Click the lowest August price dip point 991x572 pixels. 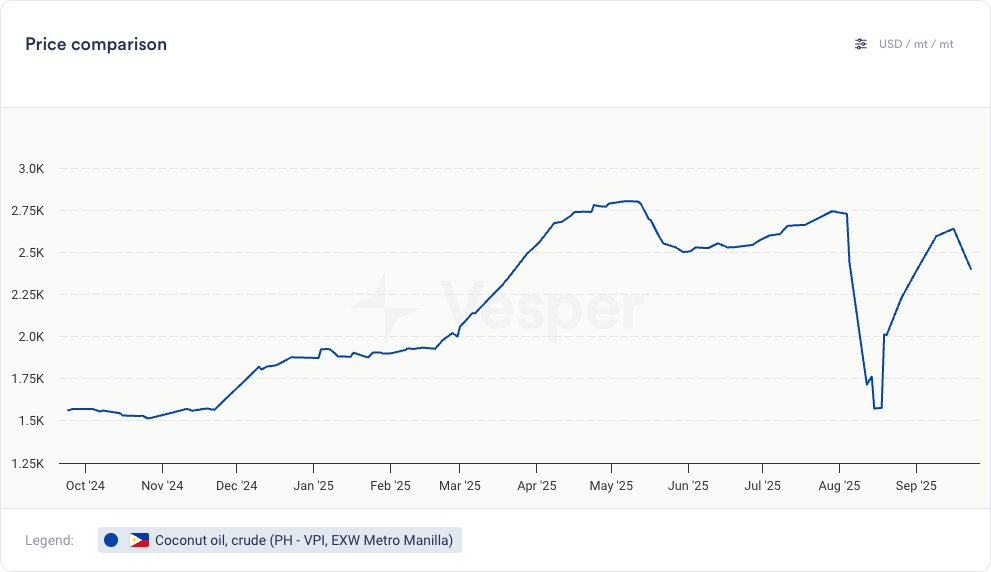click(876, 408)
